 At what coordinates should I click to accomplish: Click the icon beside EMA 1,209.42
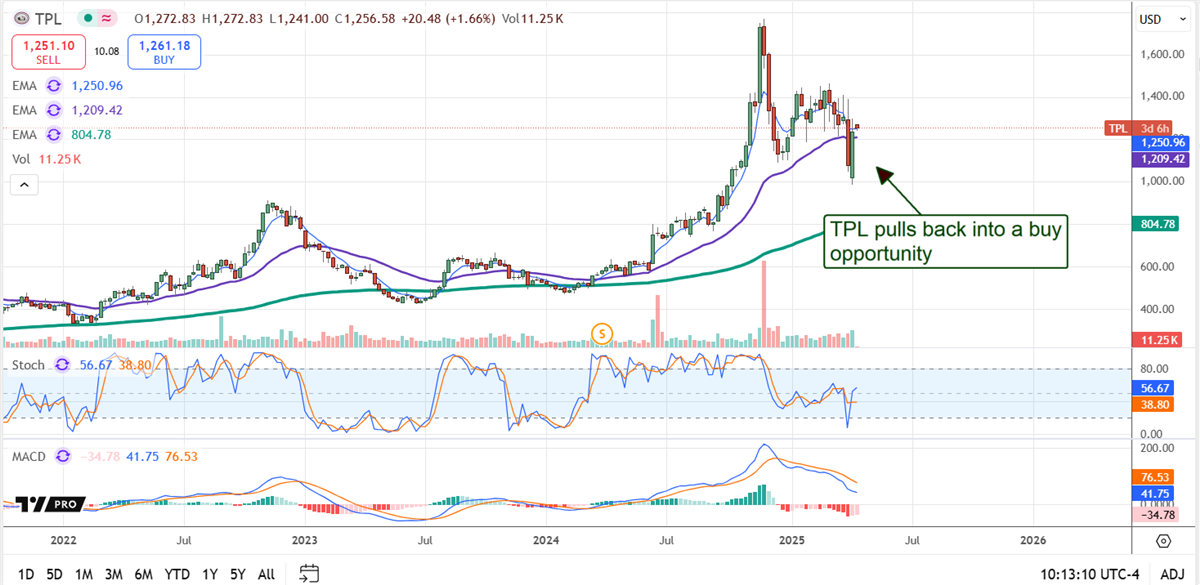click(x=53, y=110)
